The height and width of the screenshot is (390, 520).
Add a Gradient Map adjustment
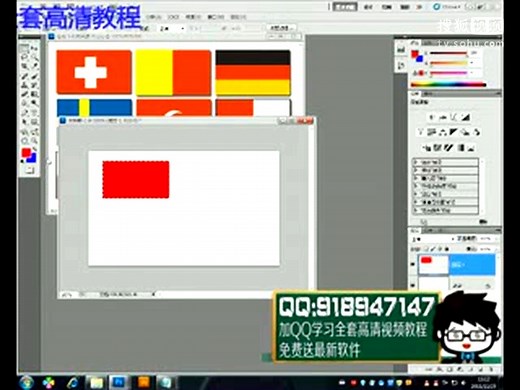point(461,147)
